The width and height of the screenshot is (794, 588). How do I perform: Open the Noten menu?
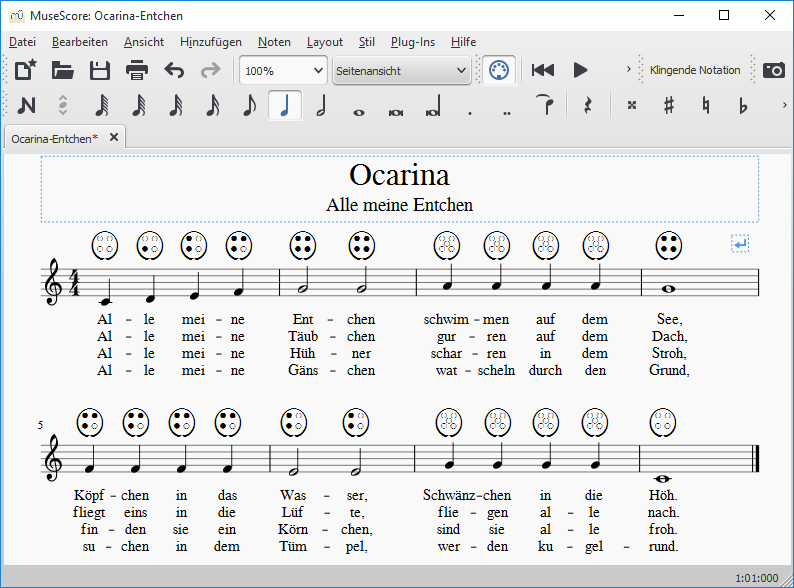point(274,42)
